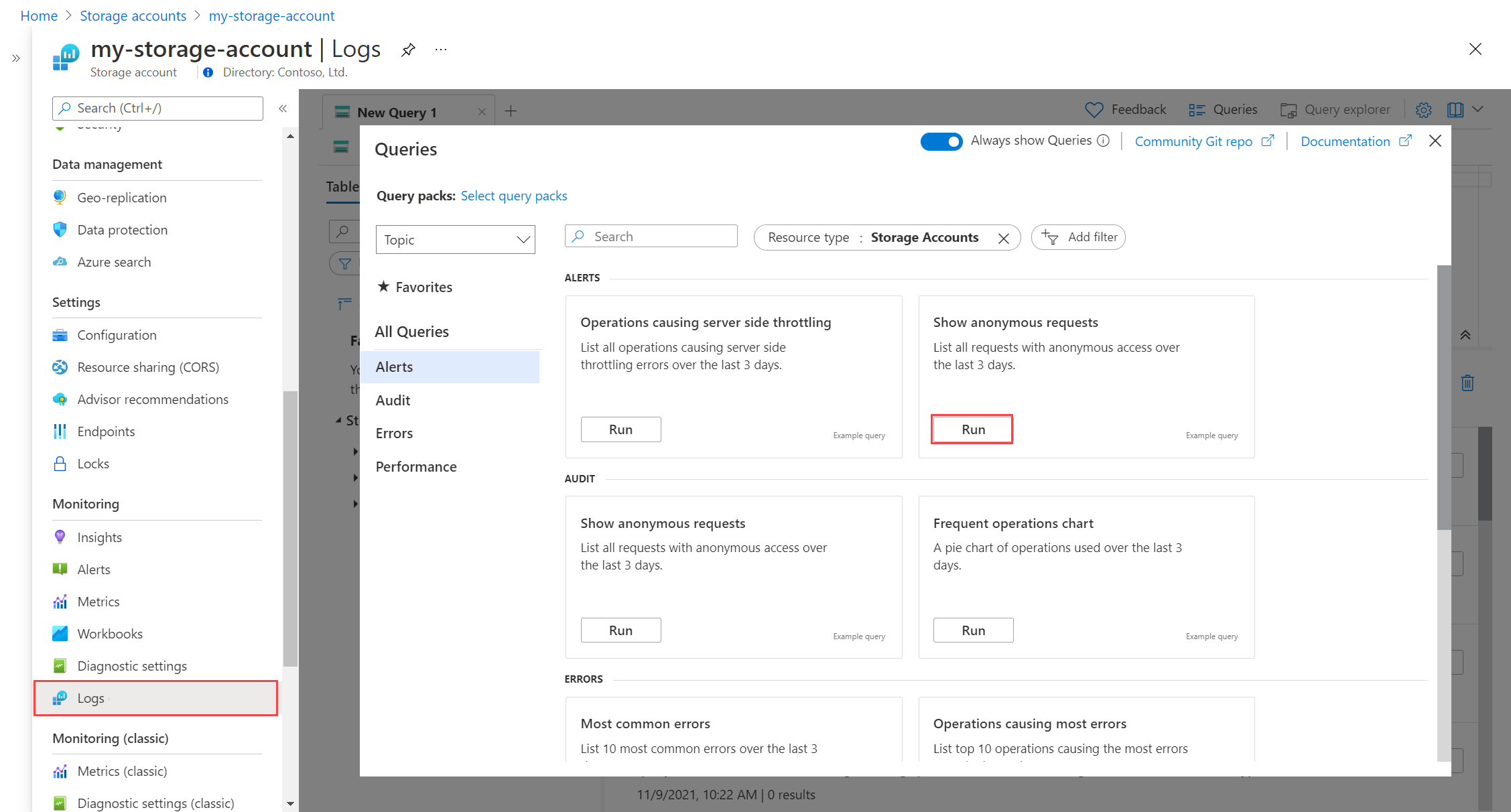
Task: Select the Topic dropdown in Queries panel
Action: (454, 239)
